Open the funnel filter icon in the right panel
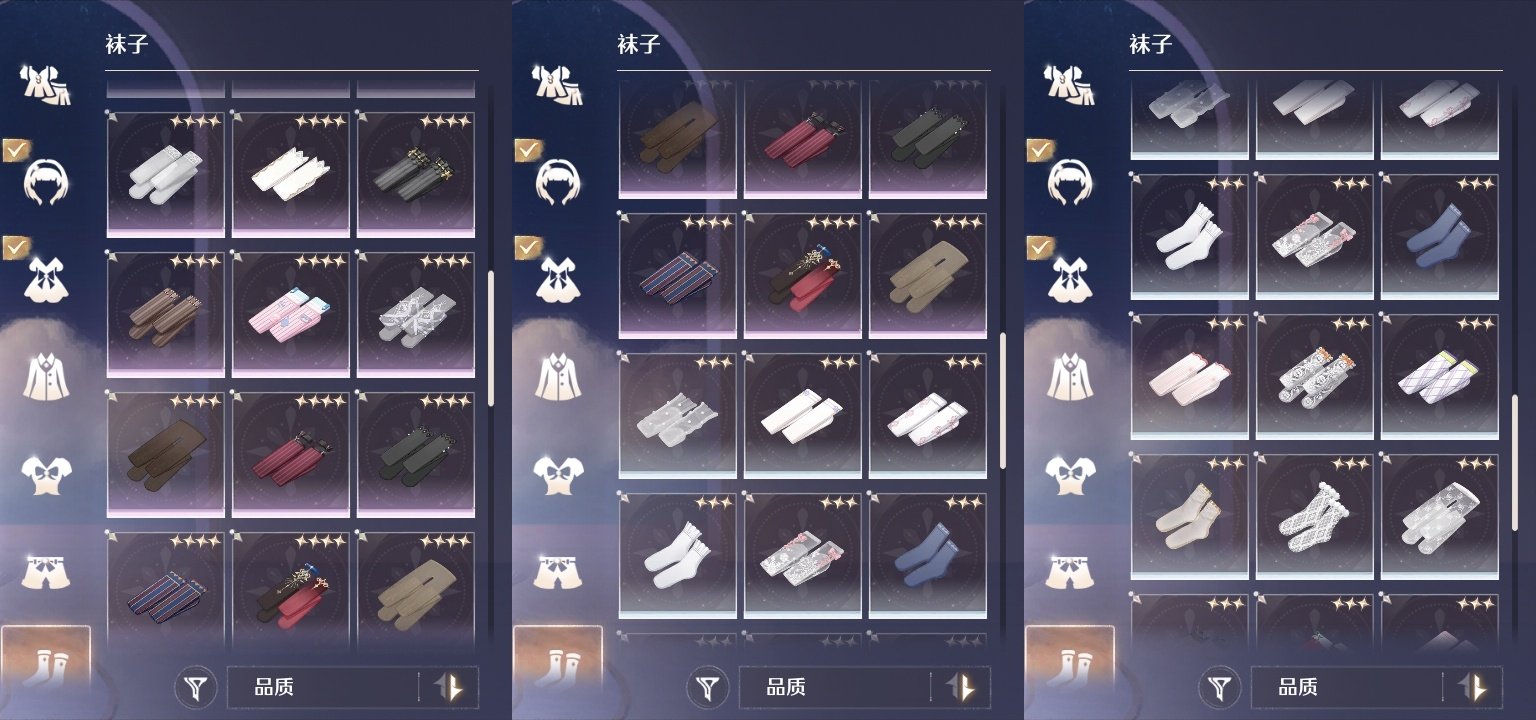The image size is (1536, 720). click(1221, 688)
